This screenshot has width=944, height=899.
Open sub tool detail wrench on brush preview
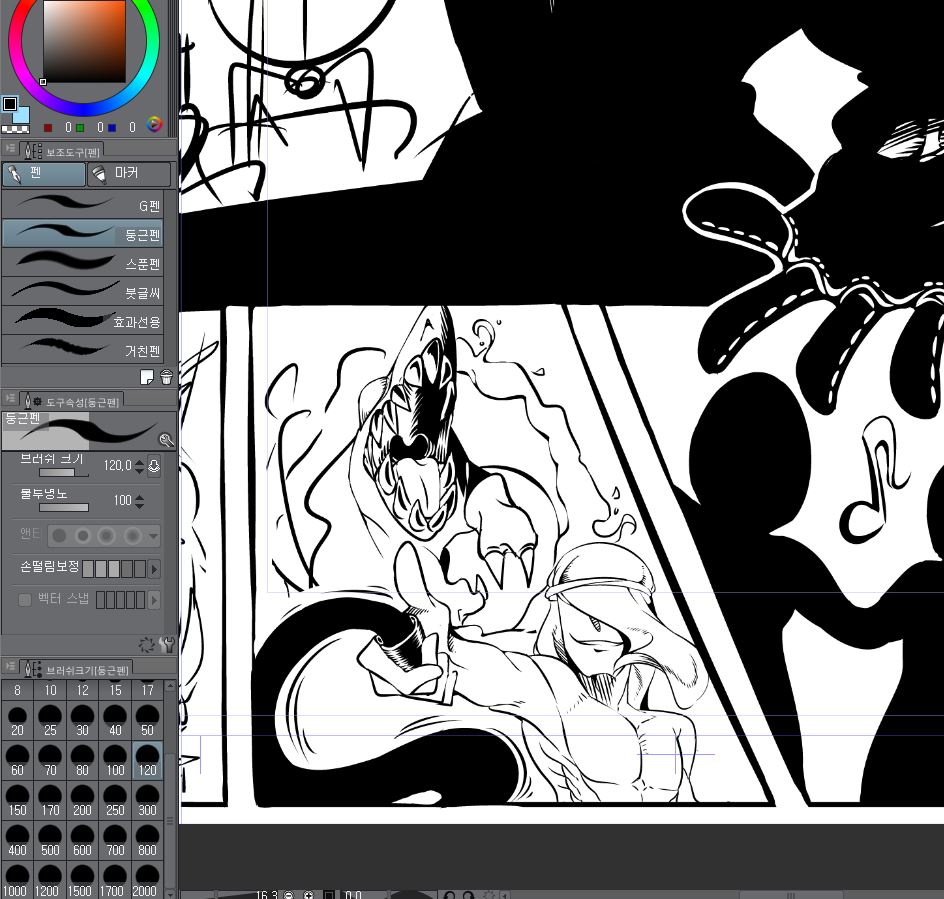click(x=166, y=440)
